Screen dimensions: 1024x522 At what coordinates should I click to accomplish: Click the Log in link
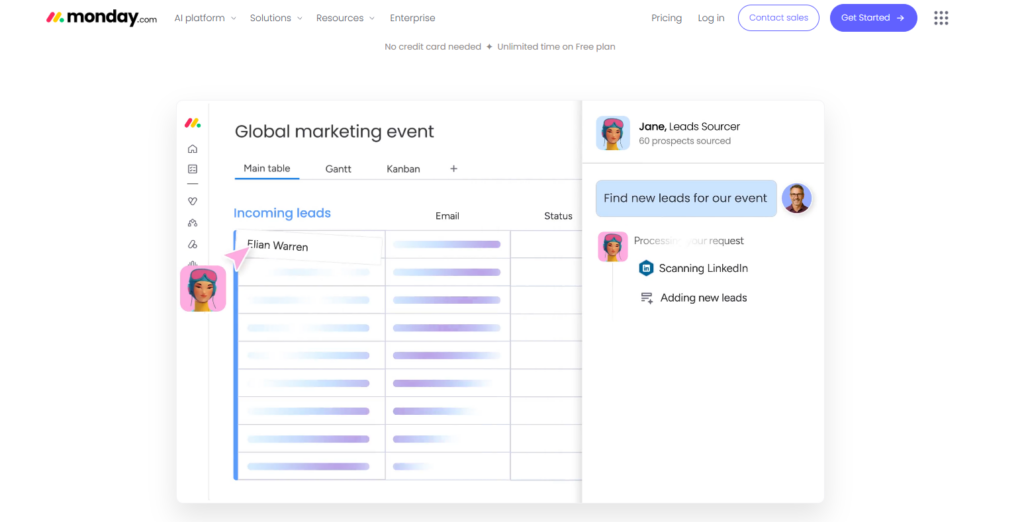coord(711,18)
